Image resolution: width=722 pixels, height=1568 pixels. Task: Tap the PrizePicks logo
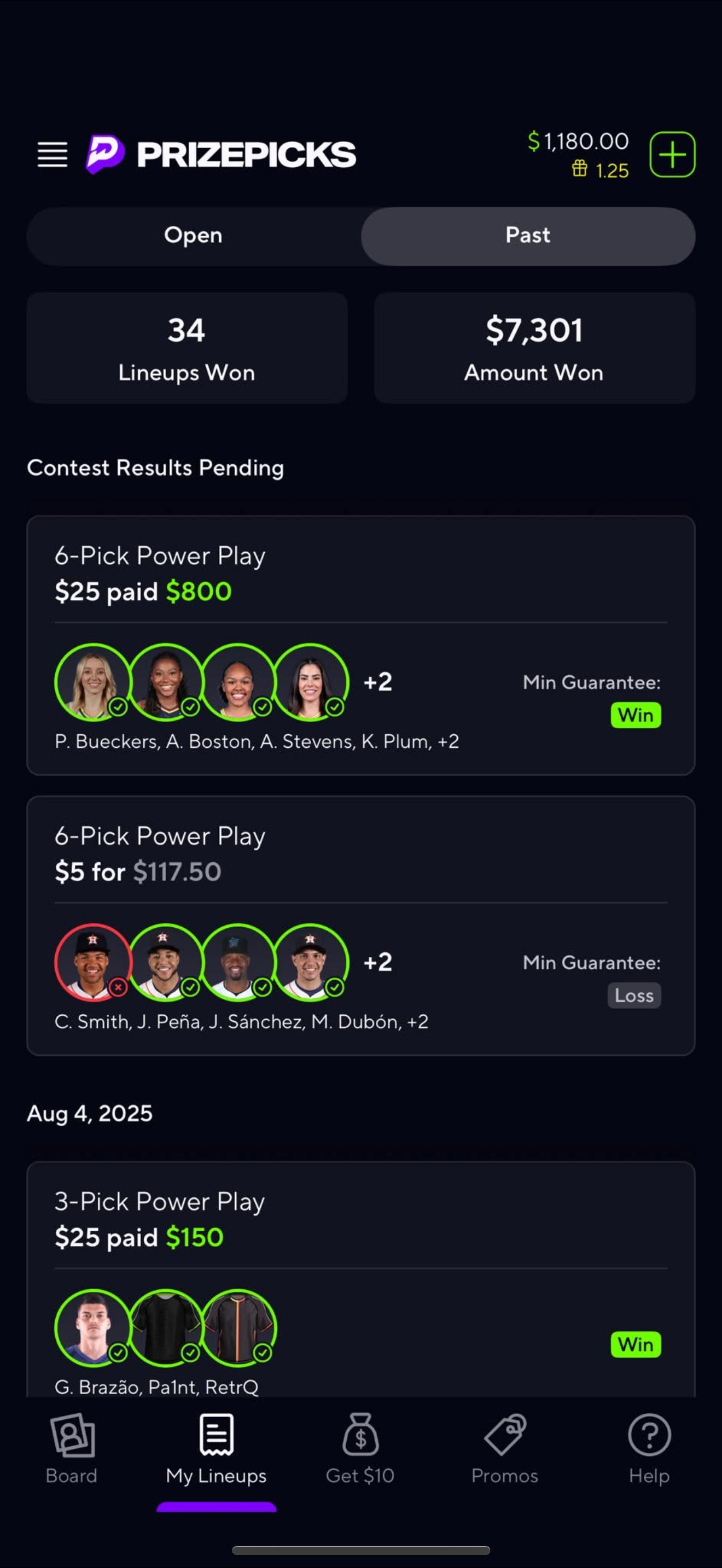click(x=221, y=154)
